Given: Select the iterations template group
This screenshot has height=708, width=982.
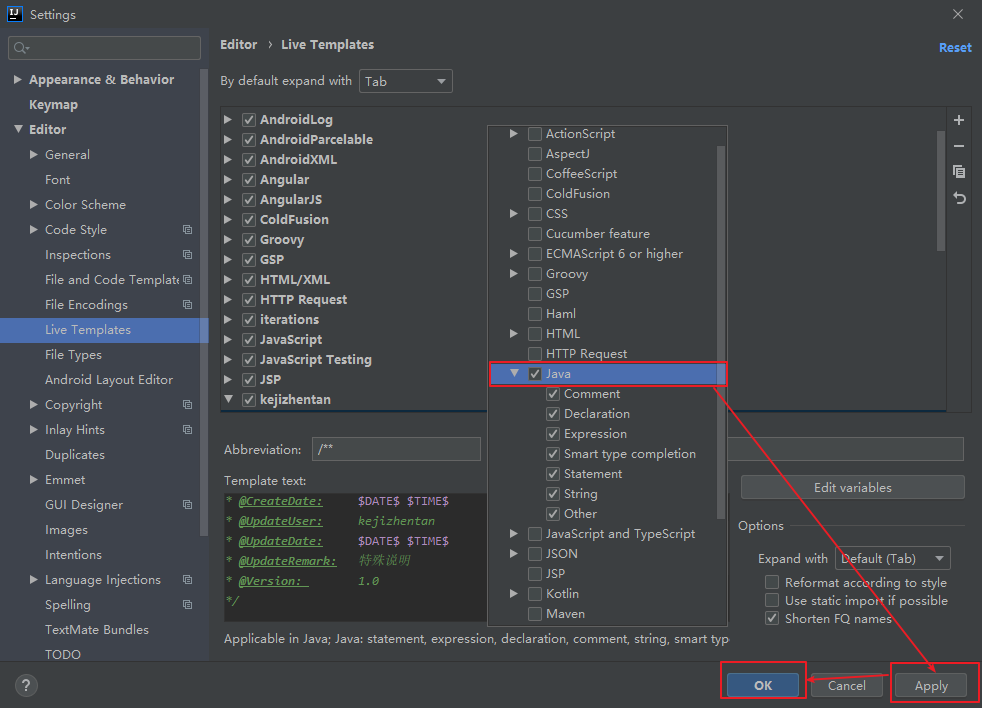Looking at the screenshot, I should 289,320.
